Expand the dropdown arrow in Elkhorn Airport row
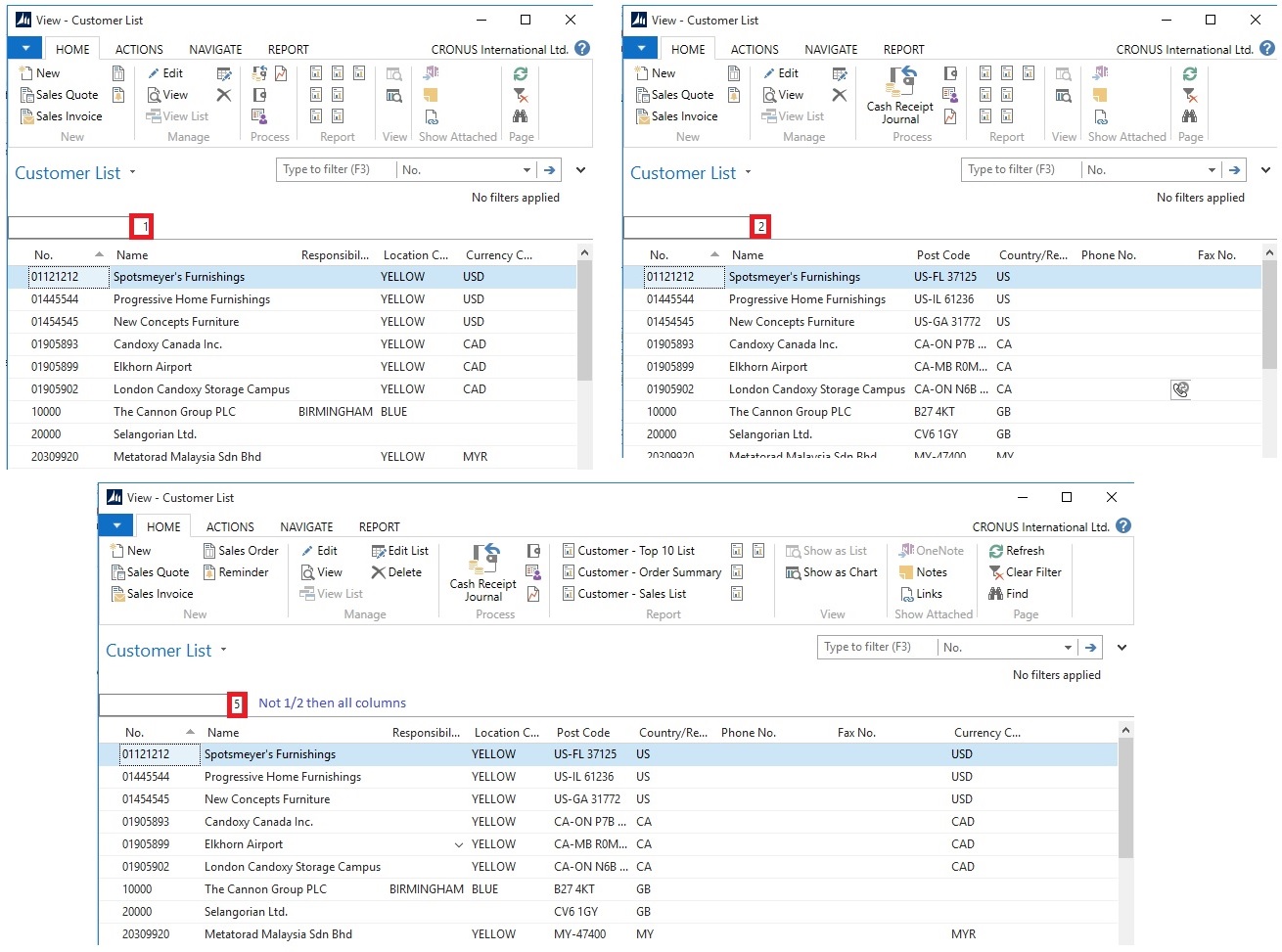This screenshot has width=1282, height=952. [x=459, y=845]
